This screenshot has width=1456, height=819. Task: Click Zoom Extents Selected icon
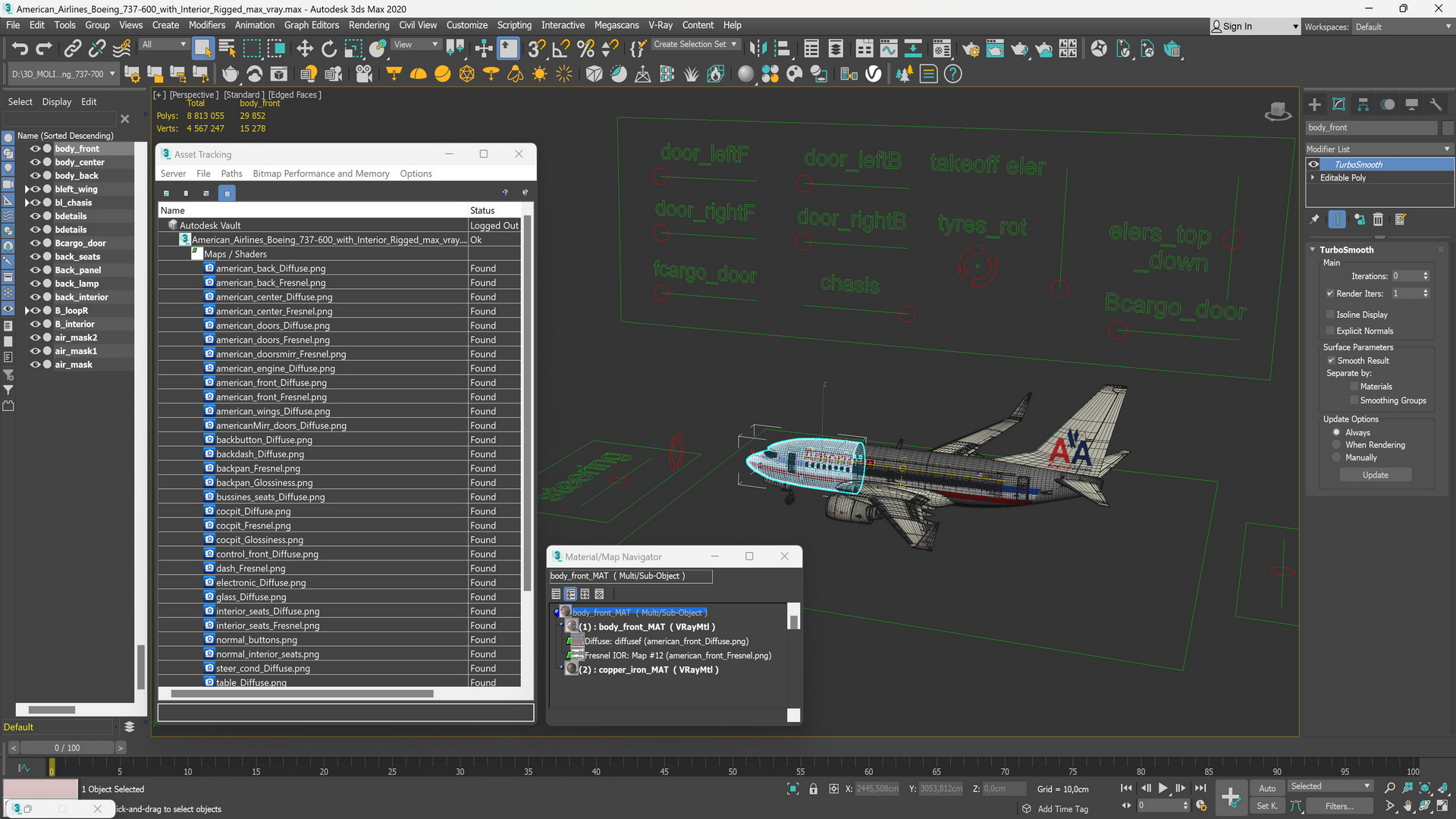1425,788
